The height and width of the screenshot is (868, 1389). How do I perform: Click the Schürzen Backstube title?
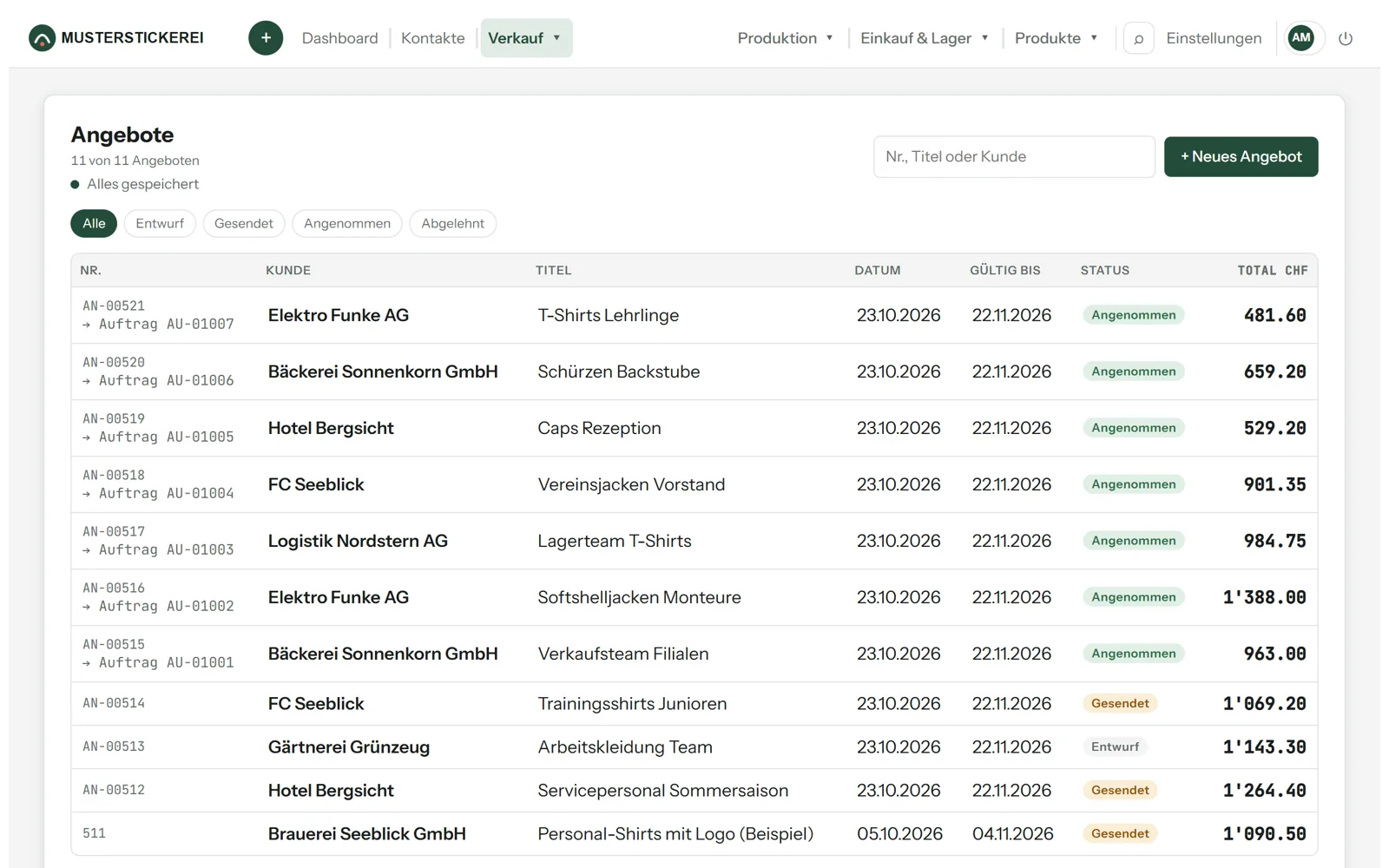[618, 372]
